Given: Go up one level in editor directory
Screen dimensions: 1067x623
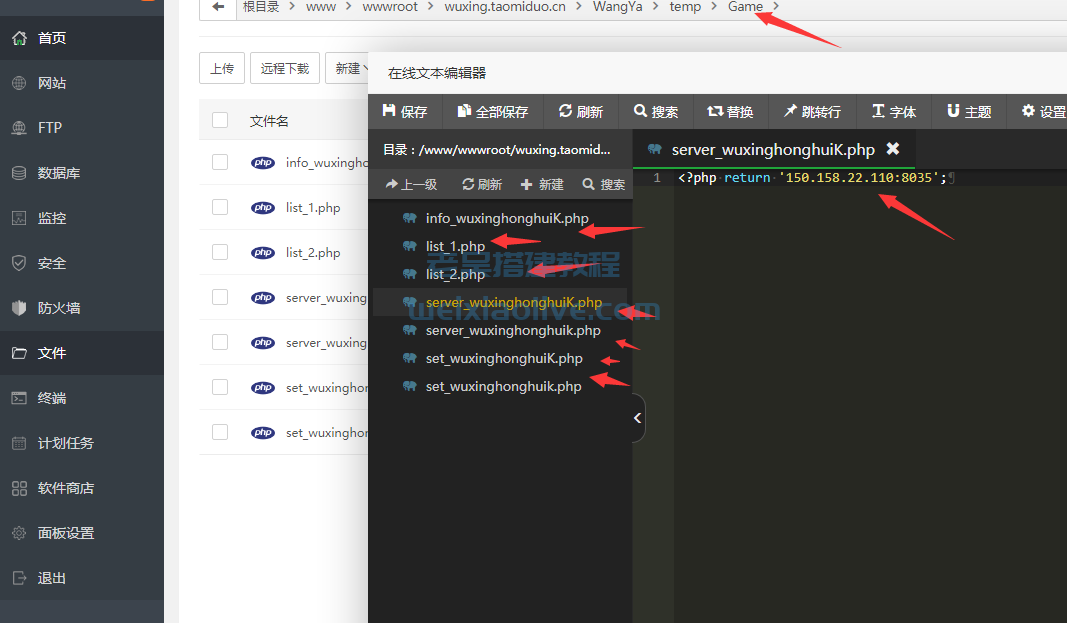Looking at the screenshot, I should pos(411,184).
